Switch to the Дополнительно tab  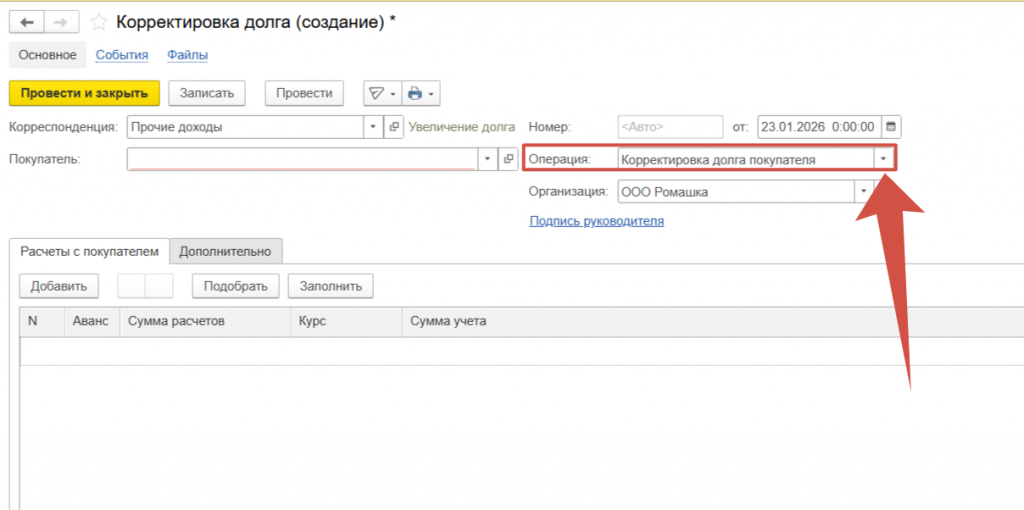[225, 251]
